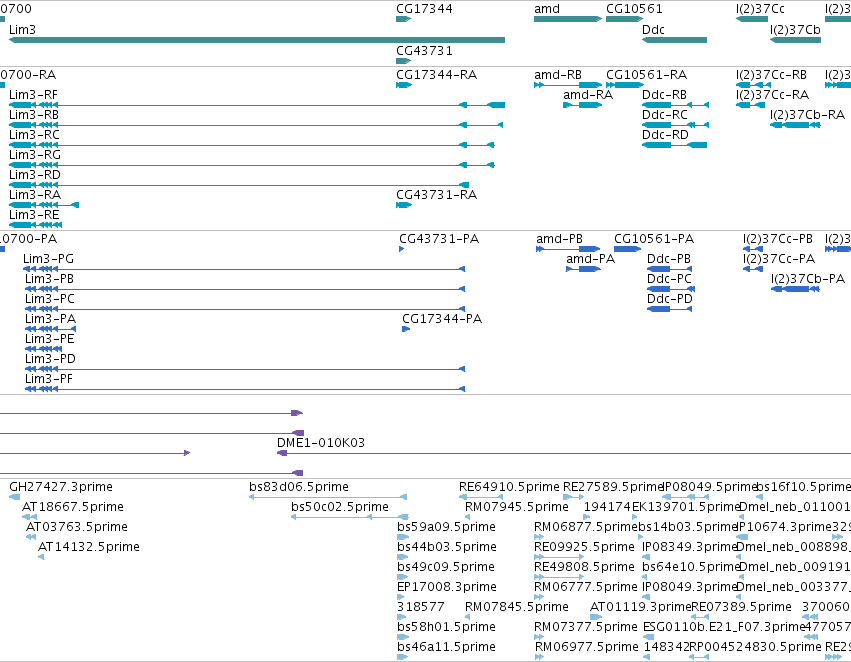
Task: Open the CG10561-RA transcript
Action: click(x=625, y=85)
